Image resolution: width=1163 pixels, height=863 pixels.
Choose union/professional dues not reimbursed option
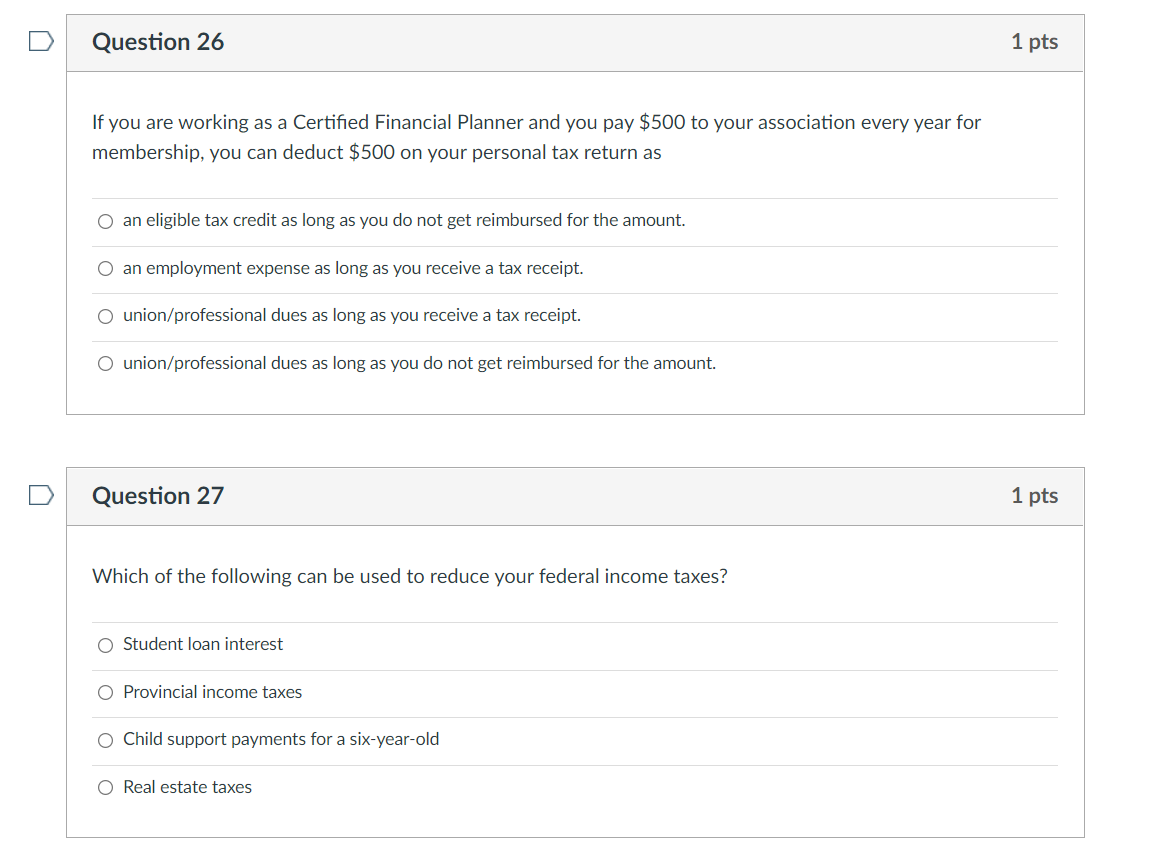coord(105,363)
